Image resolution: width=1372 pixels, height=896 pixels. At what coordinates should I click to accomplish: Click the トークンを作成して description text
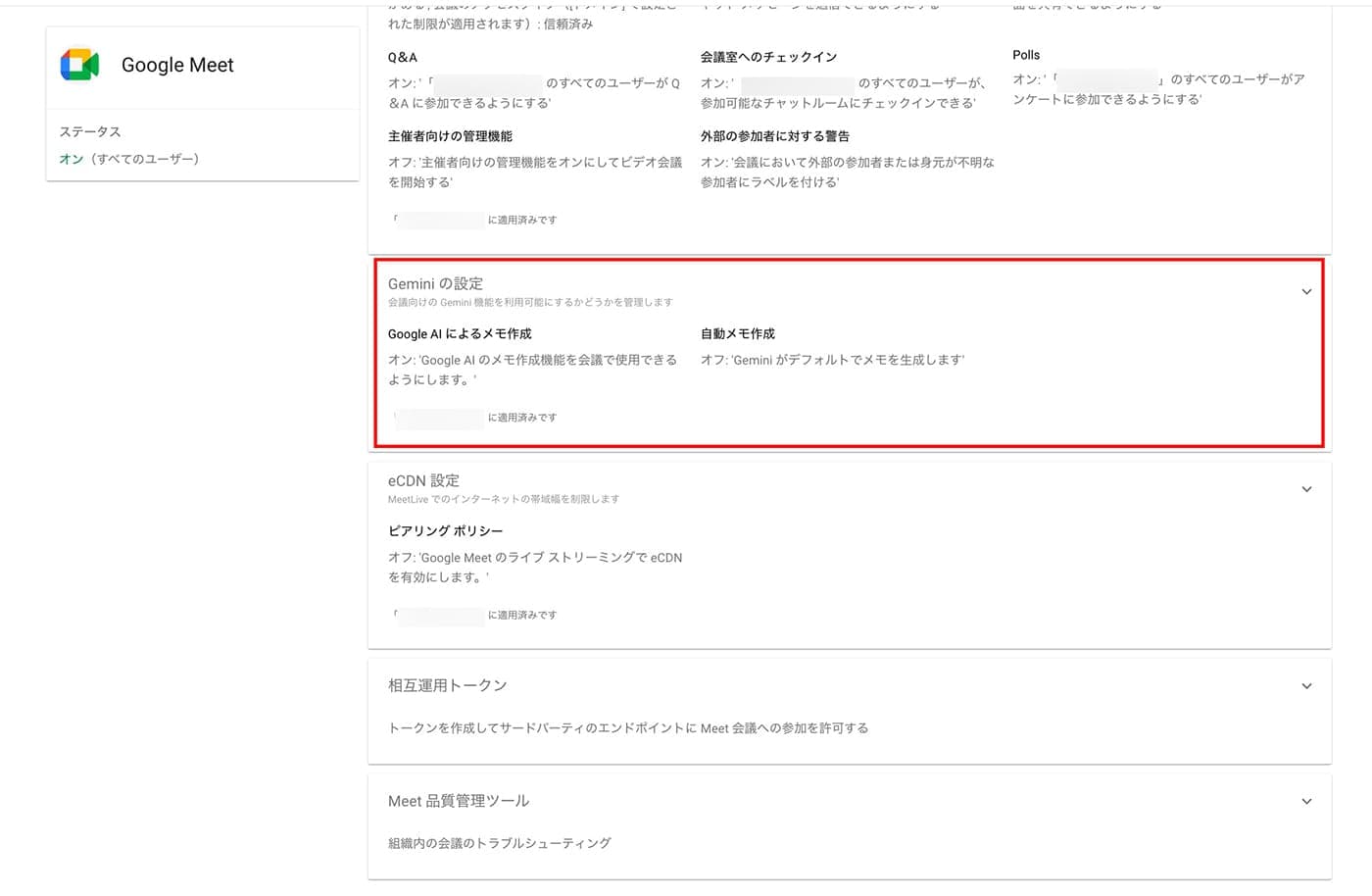point(628,727)
